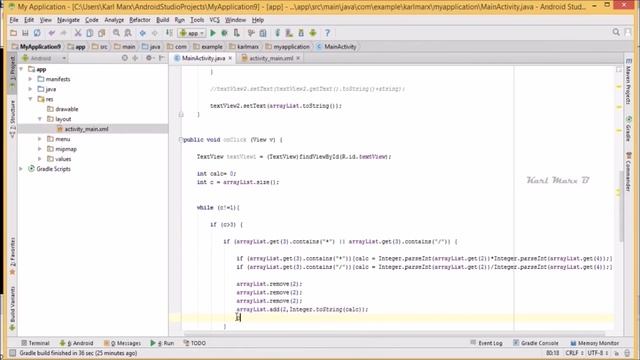
Task: Open the Edit menu
Action: coord(29,20)
